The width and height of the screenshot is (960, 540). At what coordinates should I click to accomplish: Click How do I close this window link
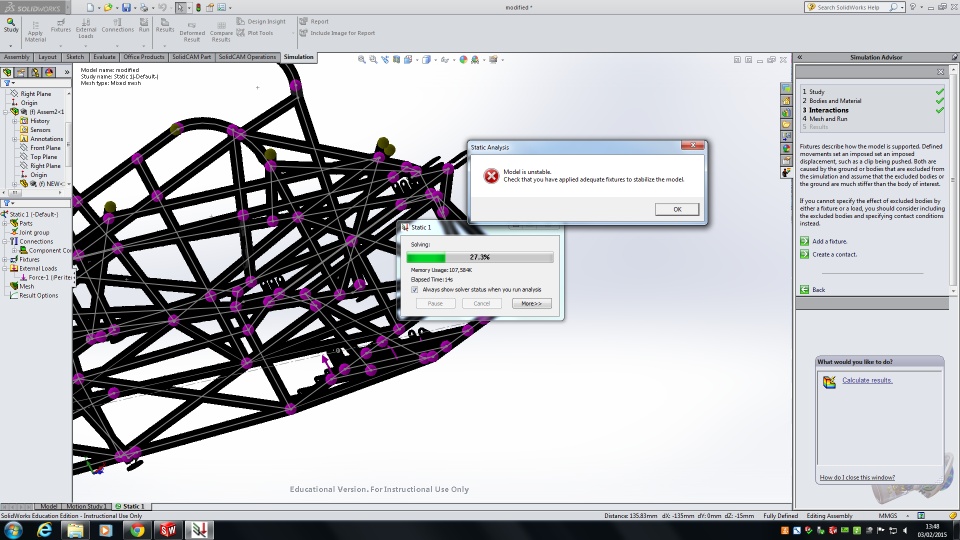coord(857,478)
